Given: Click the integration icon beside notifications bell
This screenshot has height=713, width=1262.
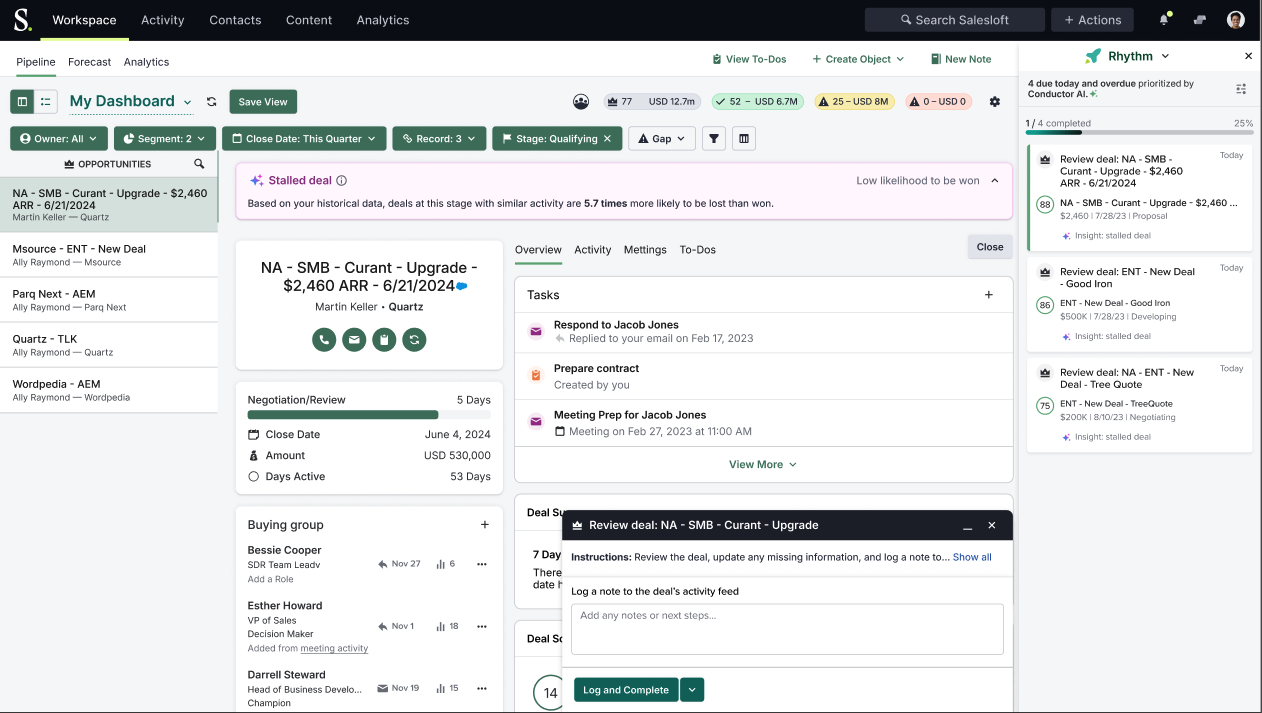Looking at the screenshot, I should (1200, 20).
